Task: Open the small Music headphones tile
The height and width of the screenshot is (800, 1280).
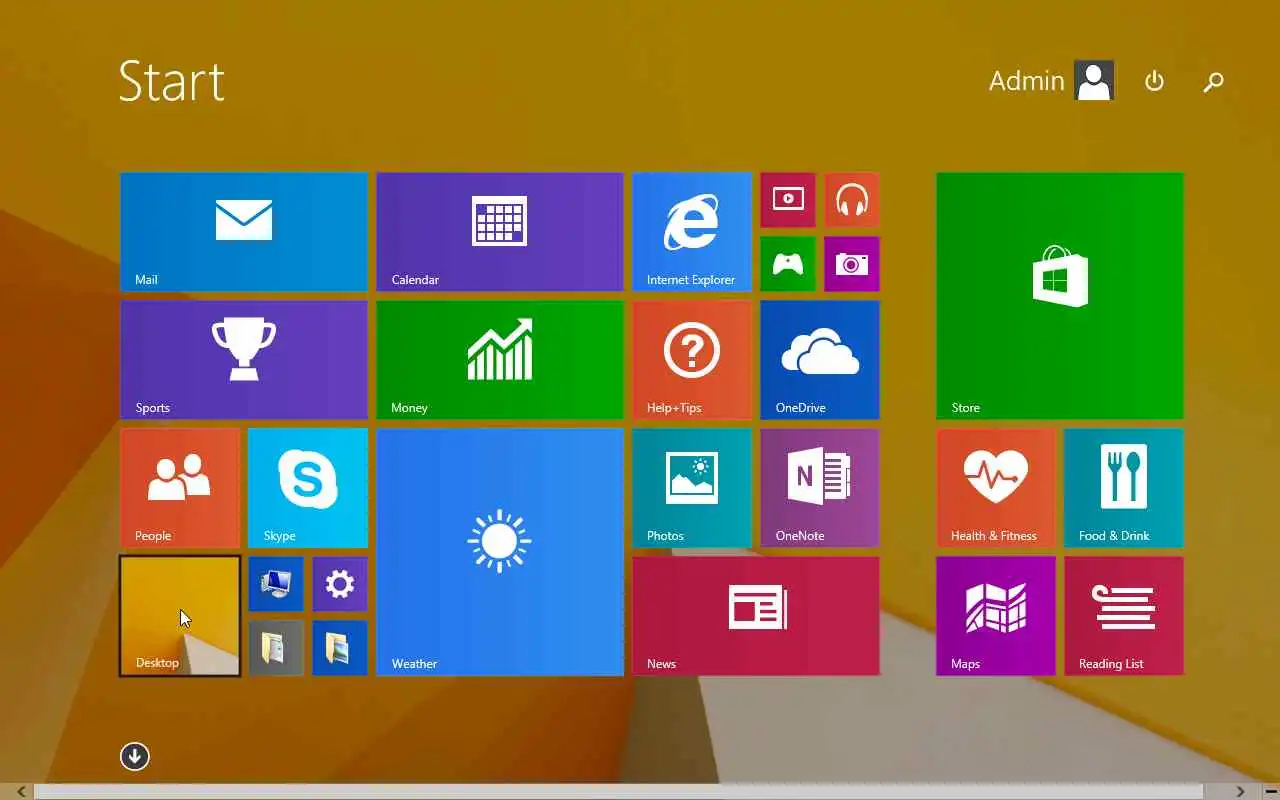Action: point(852,200)
